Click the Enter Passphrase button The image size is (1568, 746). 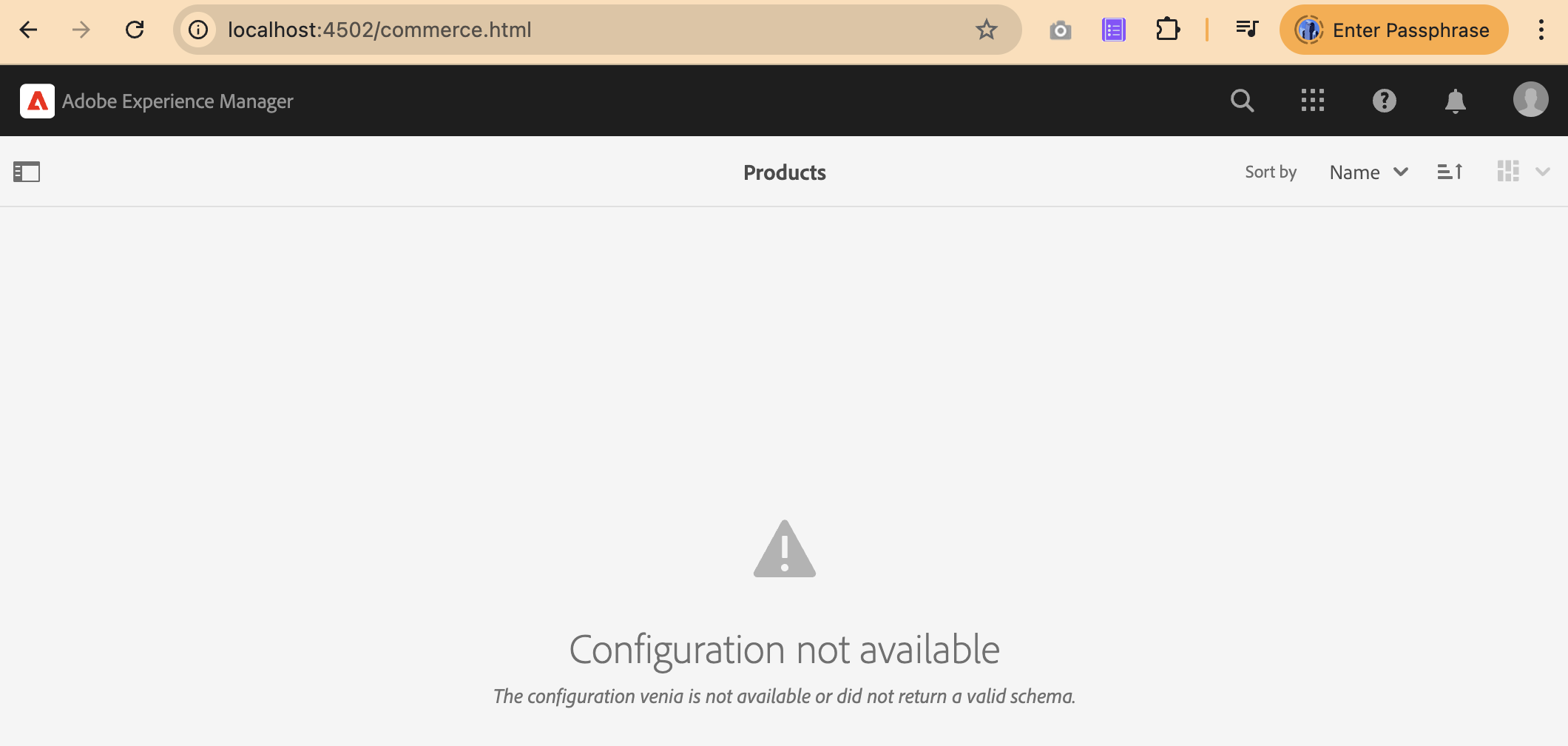1393,30
